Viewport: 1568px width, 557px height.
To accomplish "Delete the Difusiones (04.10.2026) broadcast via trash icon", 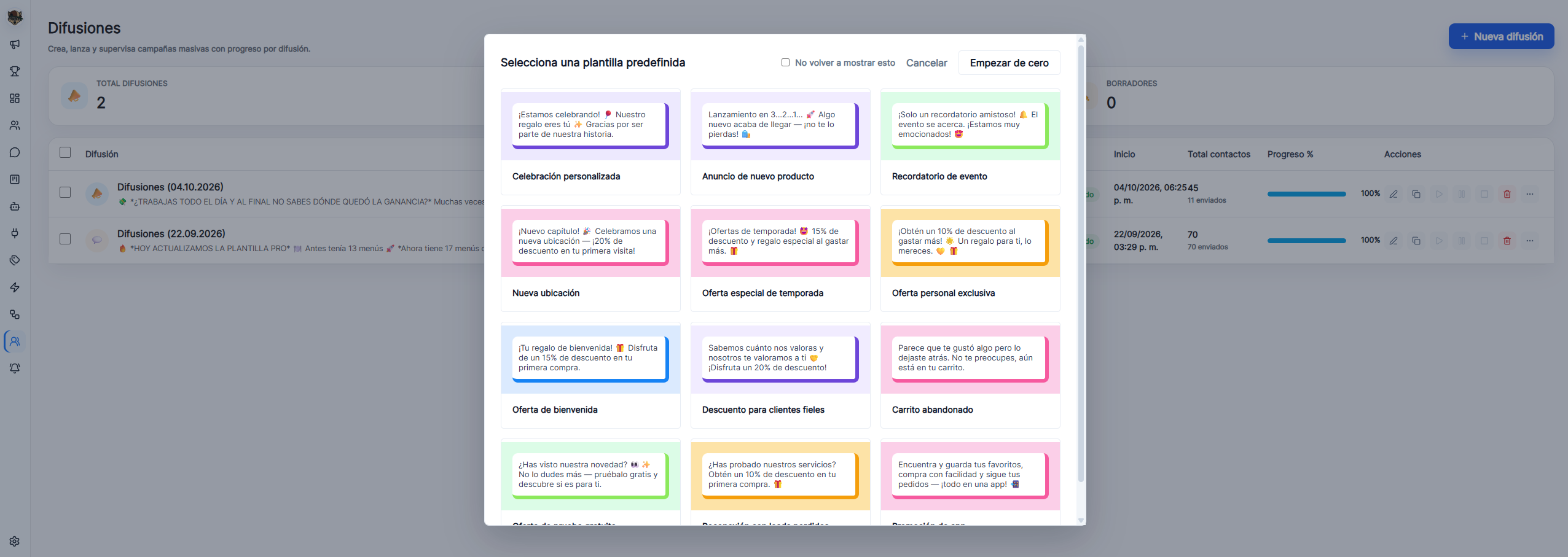I will pyautogui.click(x=1507, y=194).
